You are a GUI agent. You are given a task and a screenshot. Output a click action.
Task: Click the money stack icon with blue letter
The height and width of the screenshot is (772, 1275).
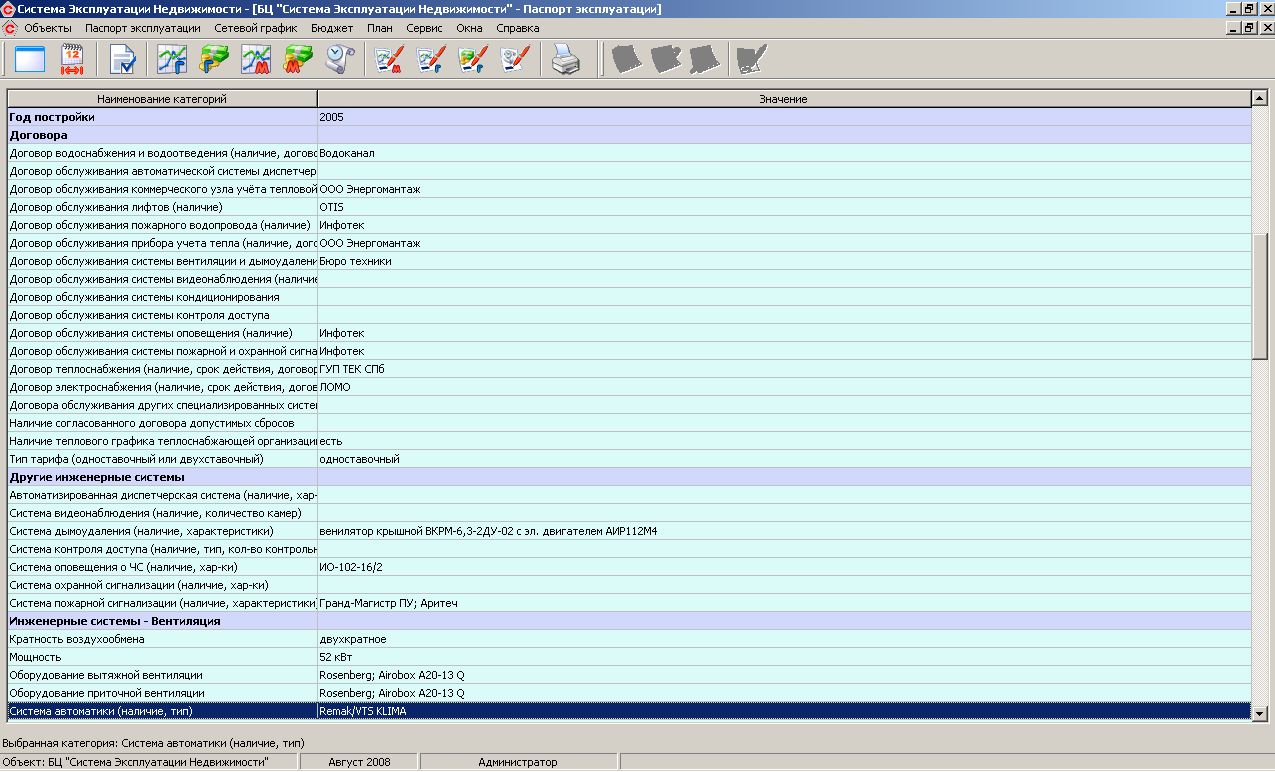tap(215, 60)
